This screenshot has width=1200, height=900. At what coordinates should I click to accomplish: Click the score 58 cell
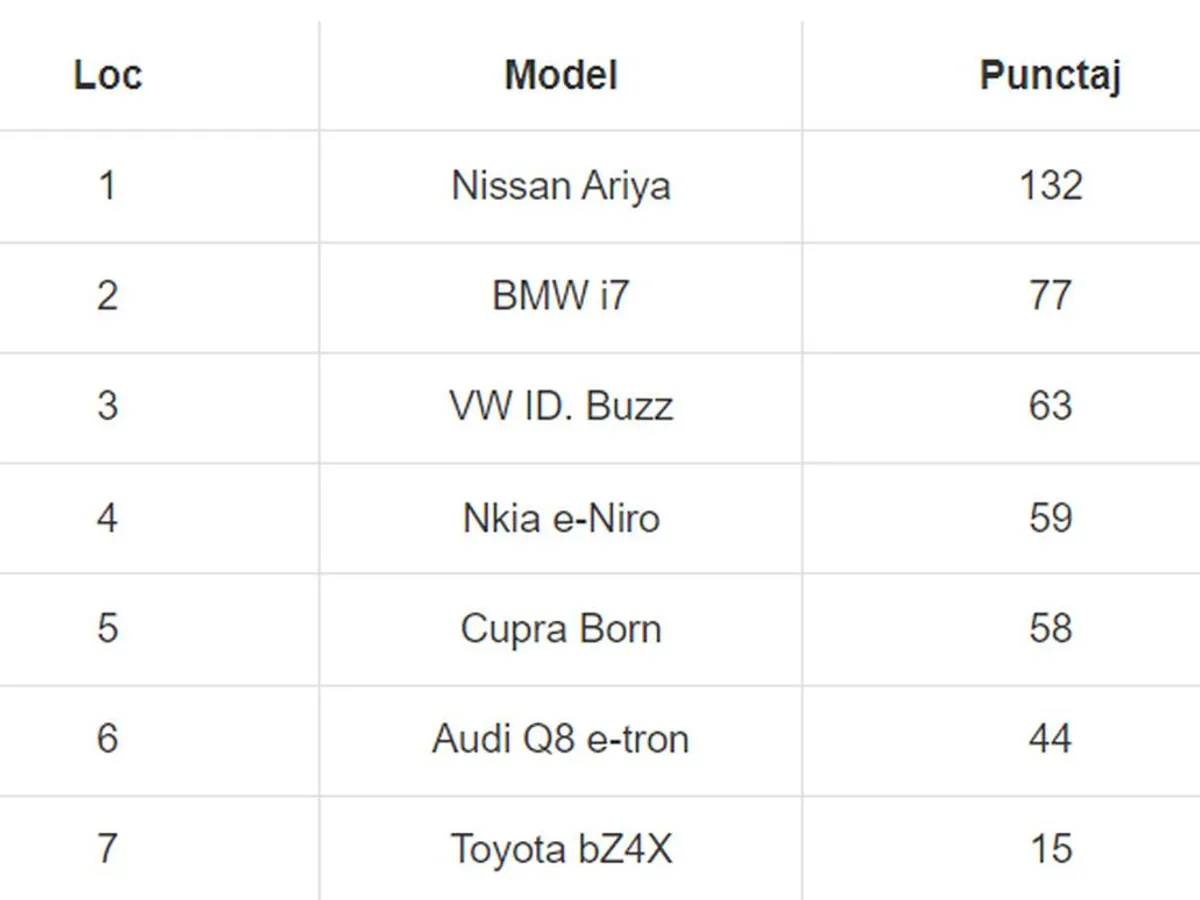(1050, 629)
